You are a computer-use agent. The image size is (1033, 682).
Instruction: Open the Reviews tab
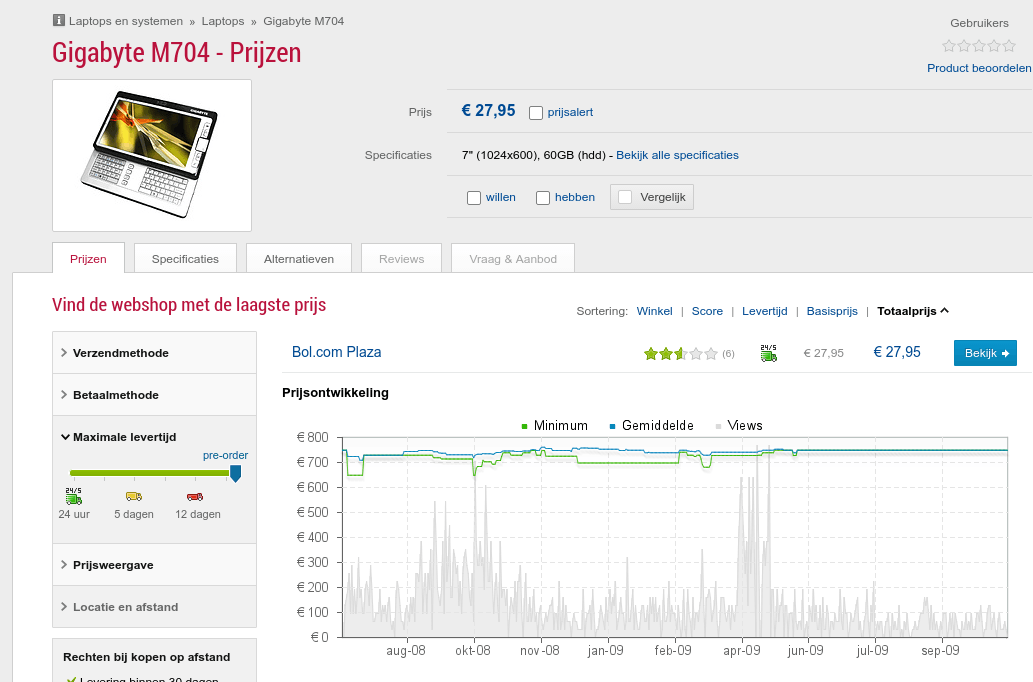click(401, 258)
